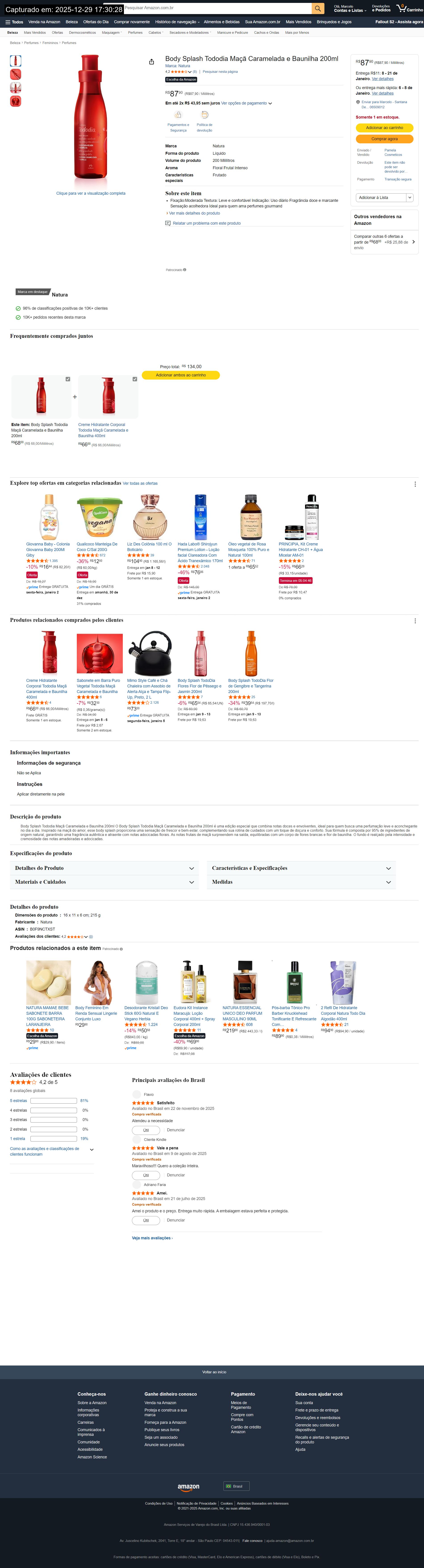Expand the Medidas specifications section
This screenshot has width=424, height=1568.
pyautogui.click(x=302, y=881)
